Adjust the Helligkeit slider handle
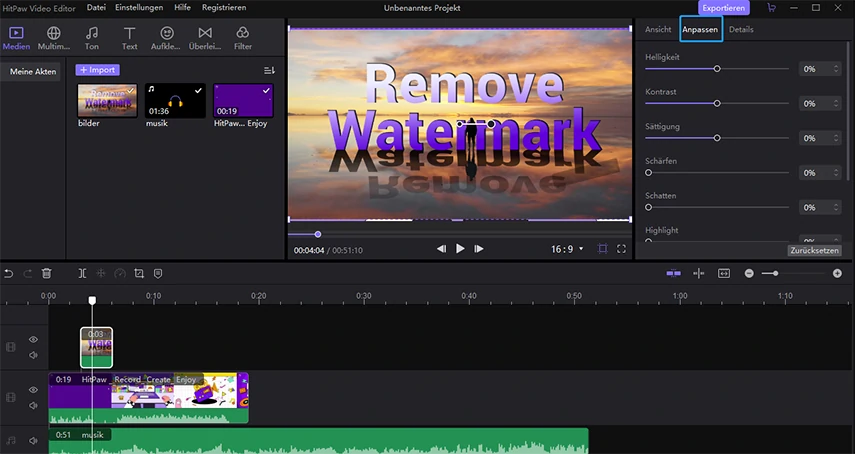This screenshot has width=855, height=454. [717, 69]
